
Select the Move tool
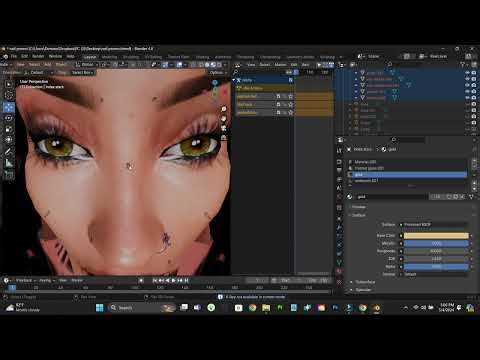(x=9, y=107)
